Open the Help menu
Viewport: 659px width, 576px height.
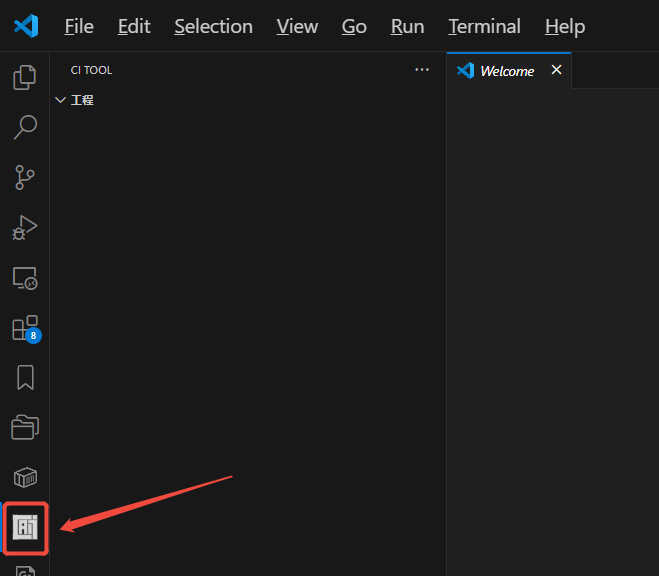(565, 26)
